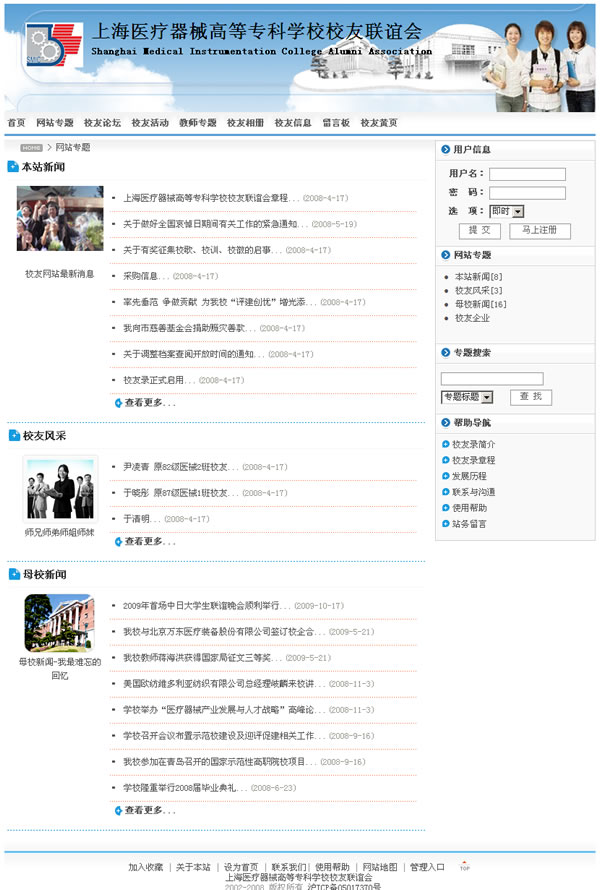Image resolution: width=600 pixels, height=890 pixels.
Task: Open 关于调整档案查阅开放时间的通知 article
Action: pyautogui.click(x=194, y=354)
